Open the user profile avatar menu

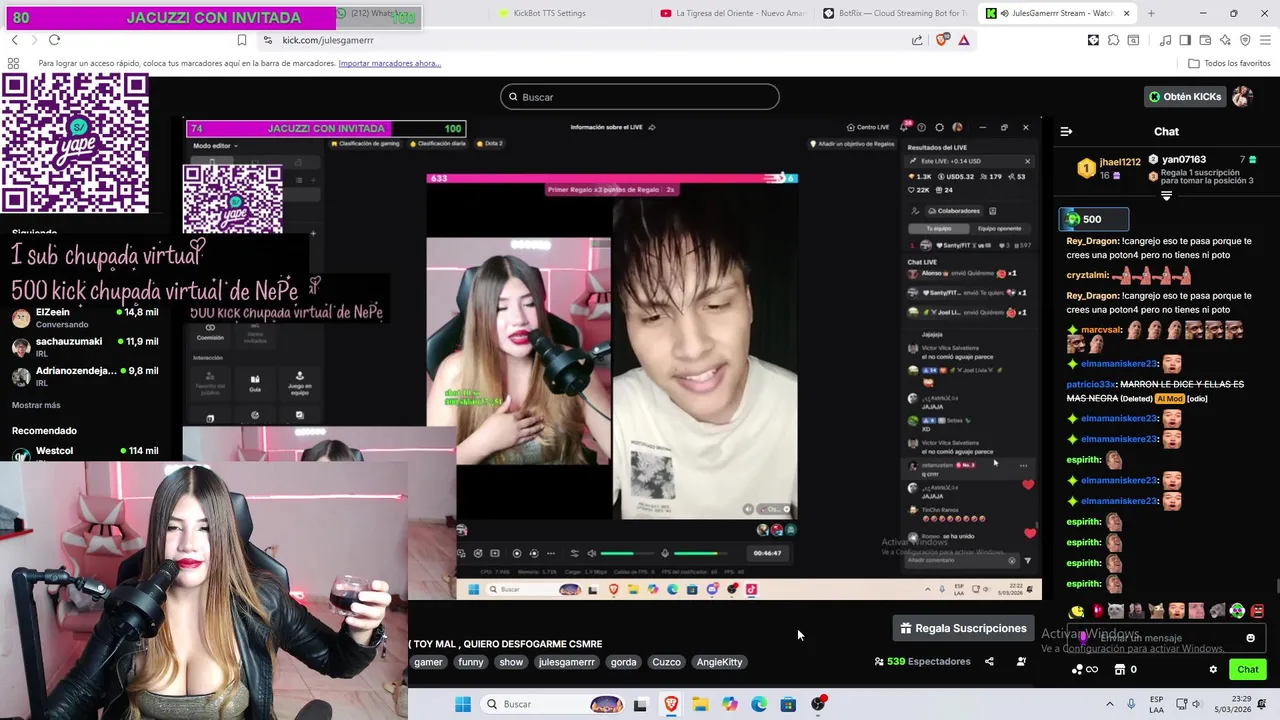coord(1242,97)
